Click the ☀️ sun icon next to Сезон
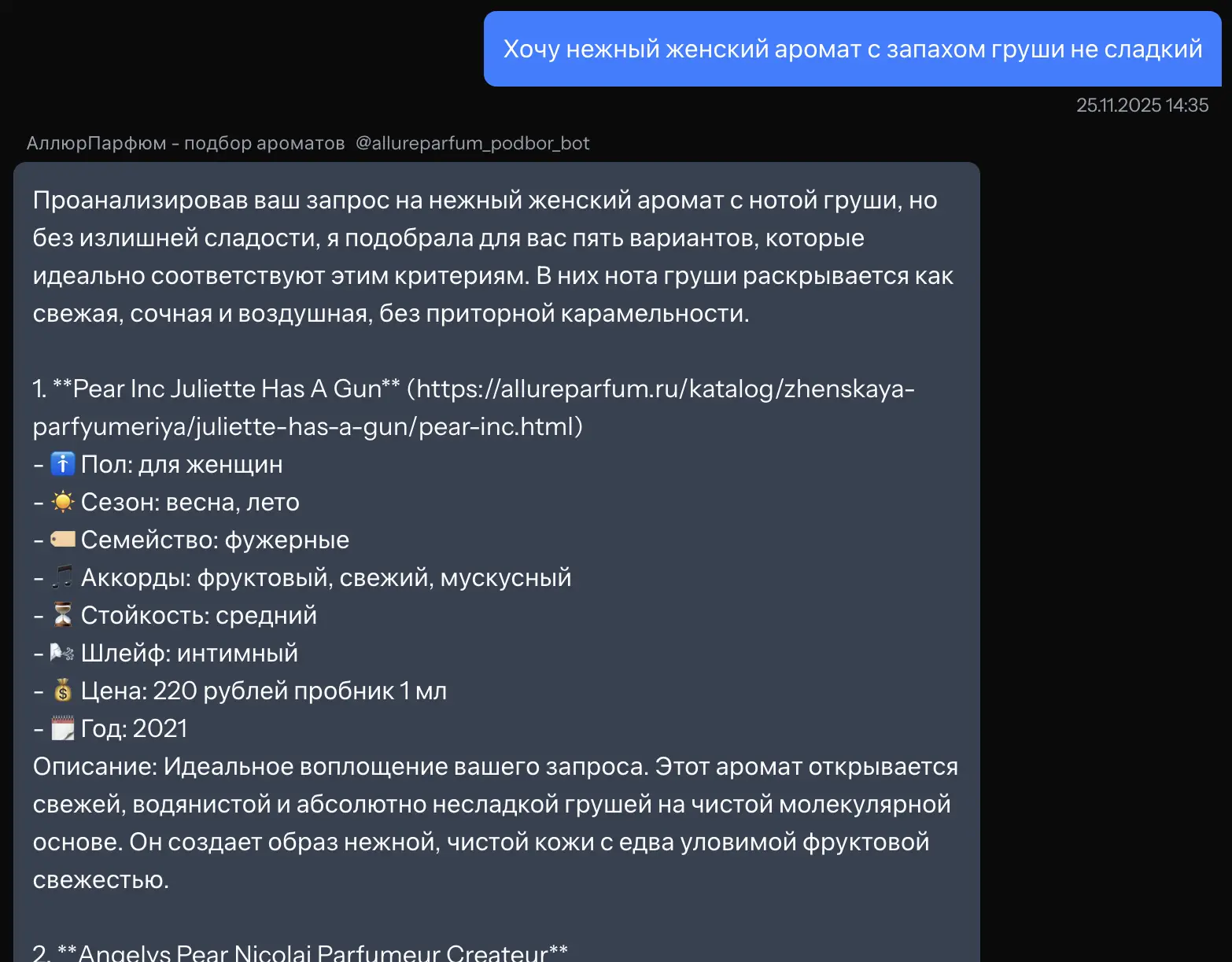 pos(63,501)
